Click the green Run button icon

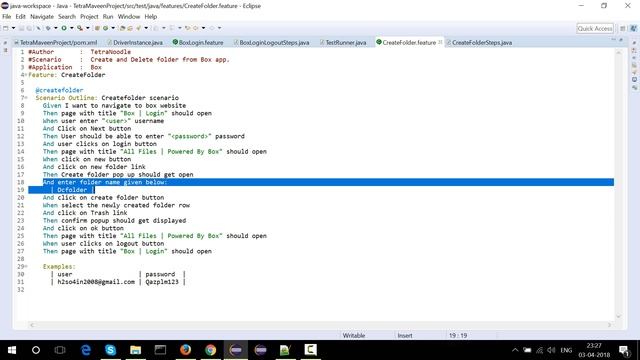(64, 28)
